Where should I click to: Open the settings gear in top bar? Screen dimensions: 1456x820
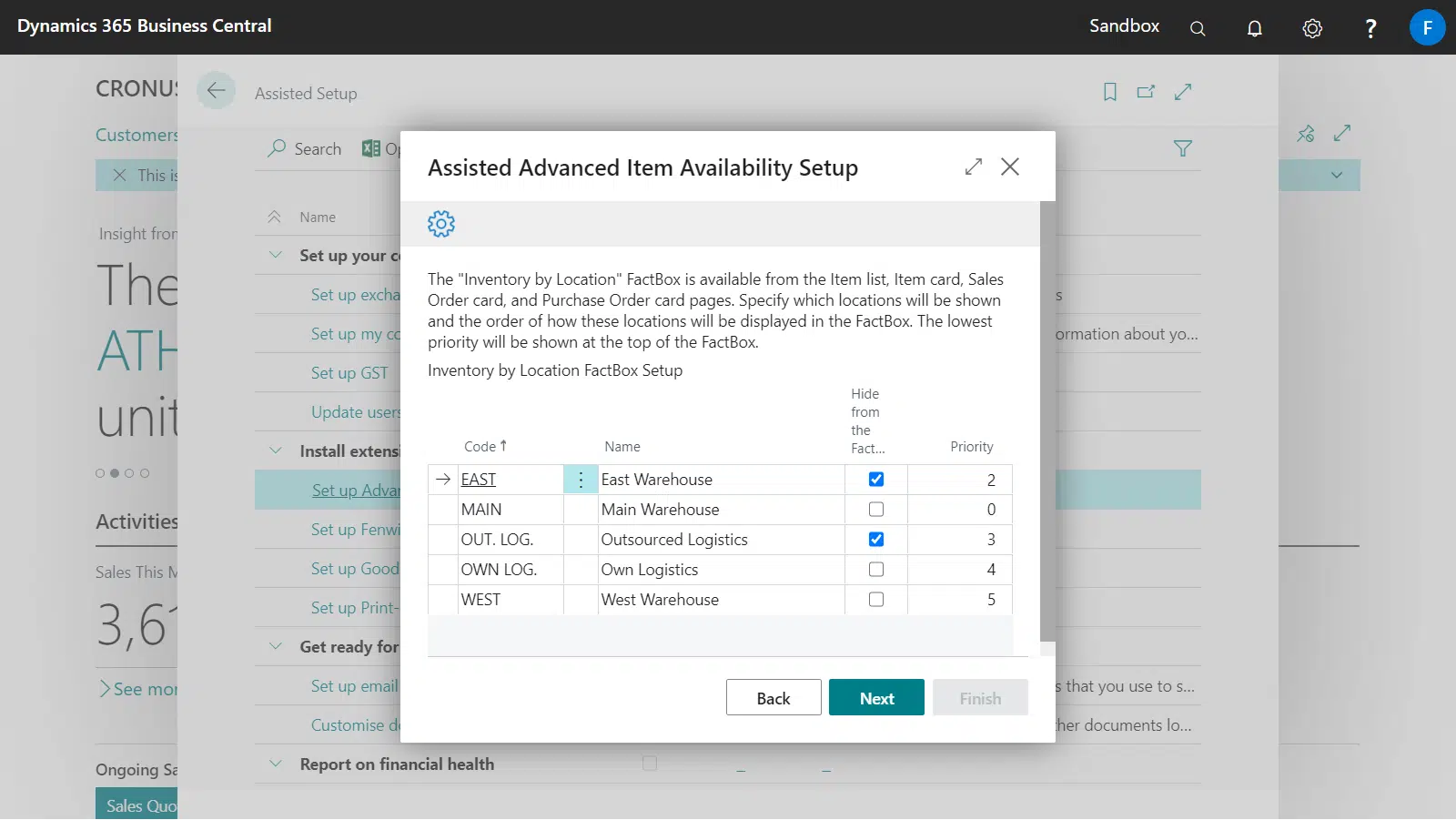1311,28
